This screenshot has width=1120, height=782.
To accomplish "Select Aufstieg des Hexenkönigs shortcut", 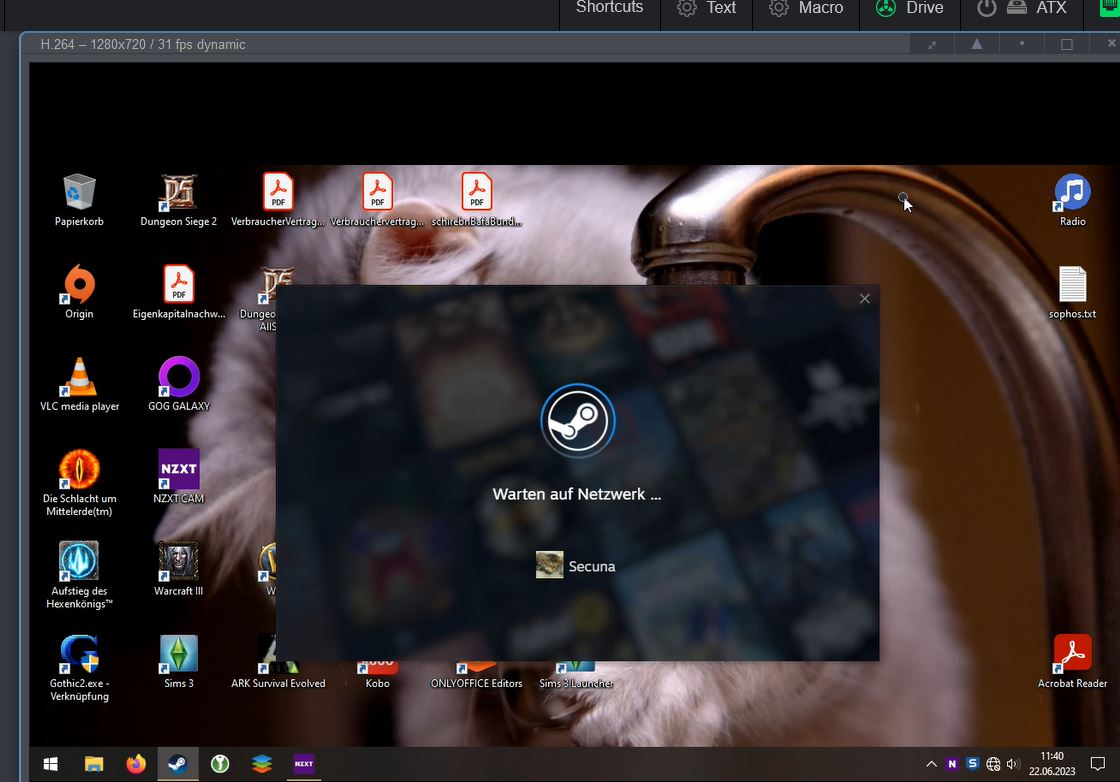I will [x=79, y=576].
